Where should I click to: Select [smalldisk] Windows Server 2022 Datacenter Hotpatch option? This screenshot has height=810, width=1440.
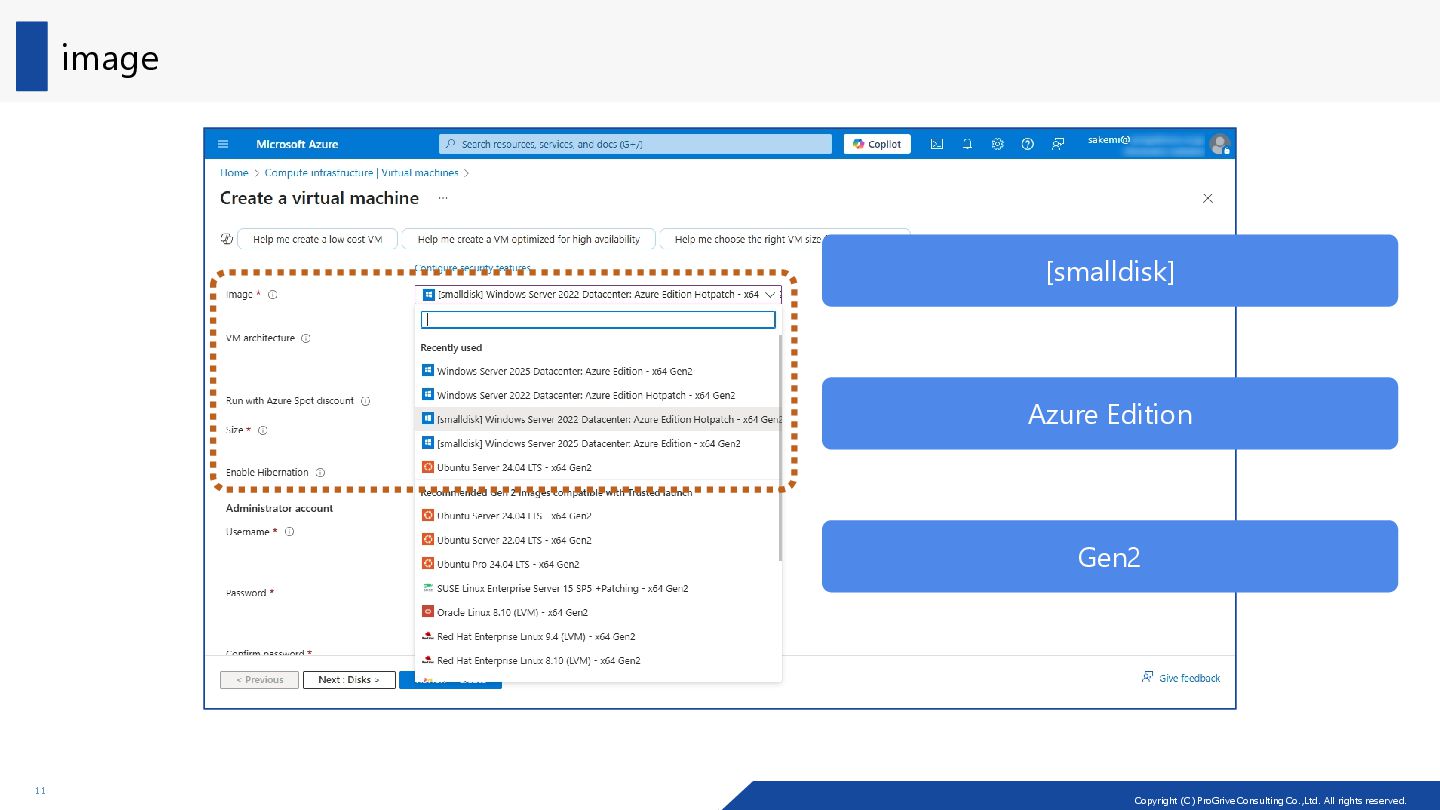tap(598, 419)
